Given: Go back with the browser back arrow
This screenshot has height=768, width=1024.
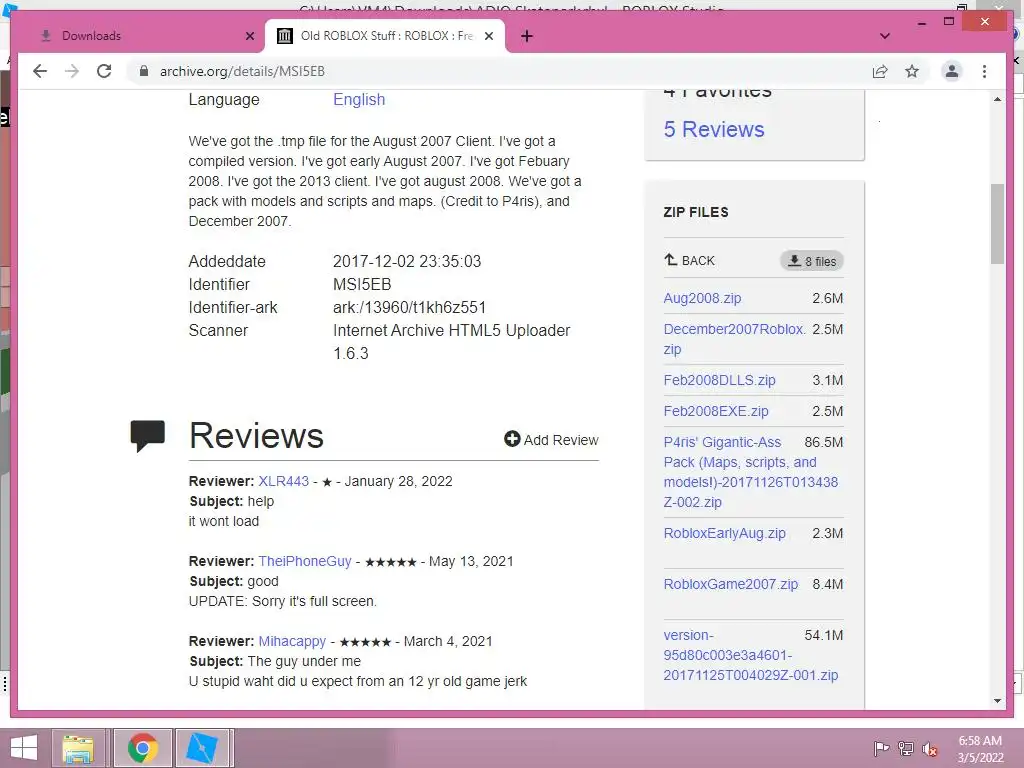Looking at the screenshot, I should (40, 71).
